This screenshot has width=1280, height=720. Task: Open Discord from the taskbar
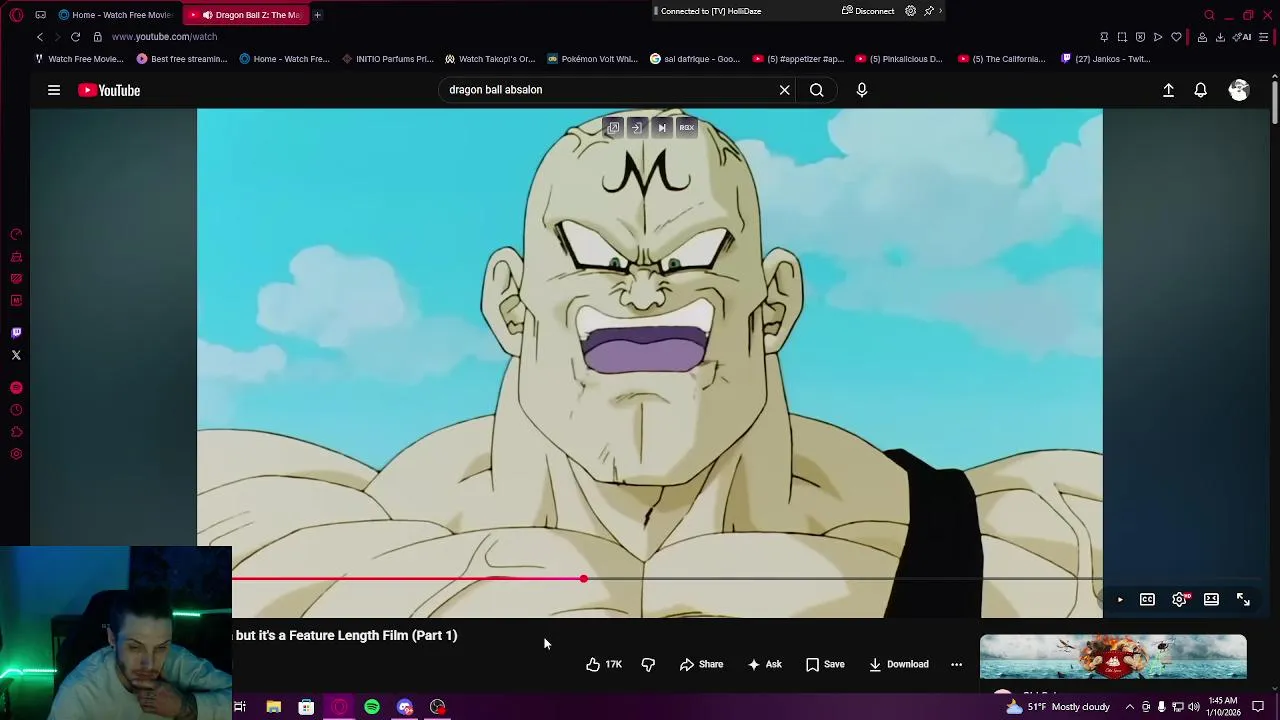[x=405, y=707]
